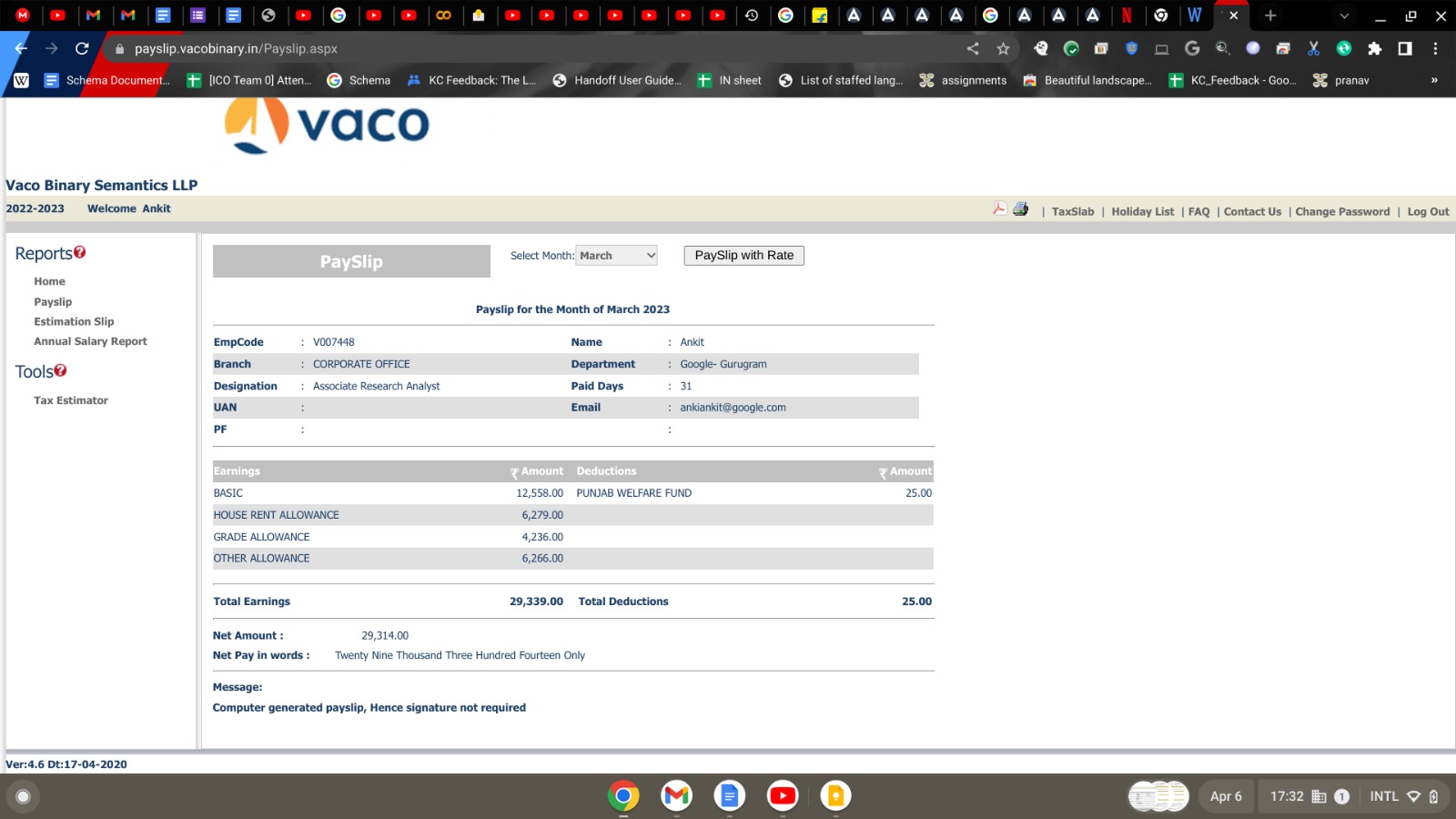Open the Chrome extensions puzzle icon
The height and width of the screenshot is (819, 1456).
[x=1374, y=49]
